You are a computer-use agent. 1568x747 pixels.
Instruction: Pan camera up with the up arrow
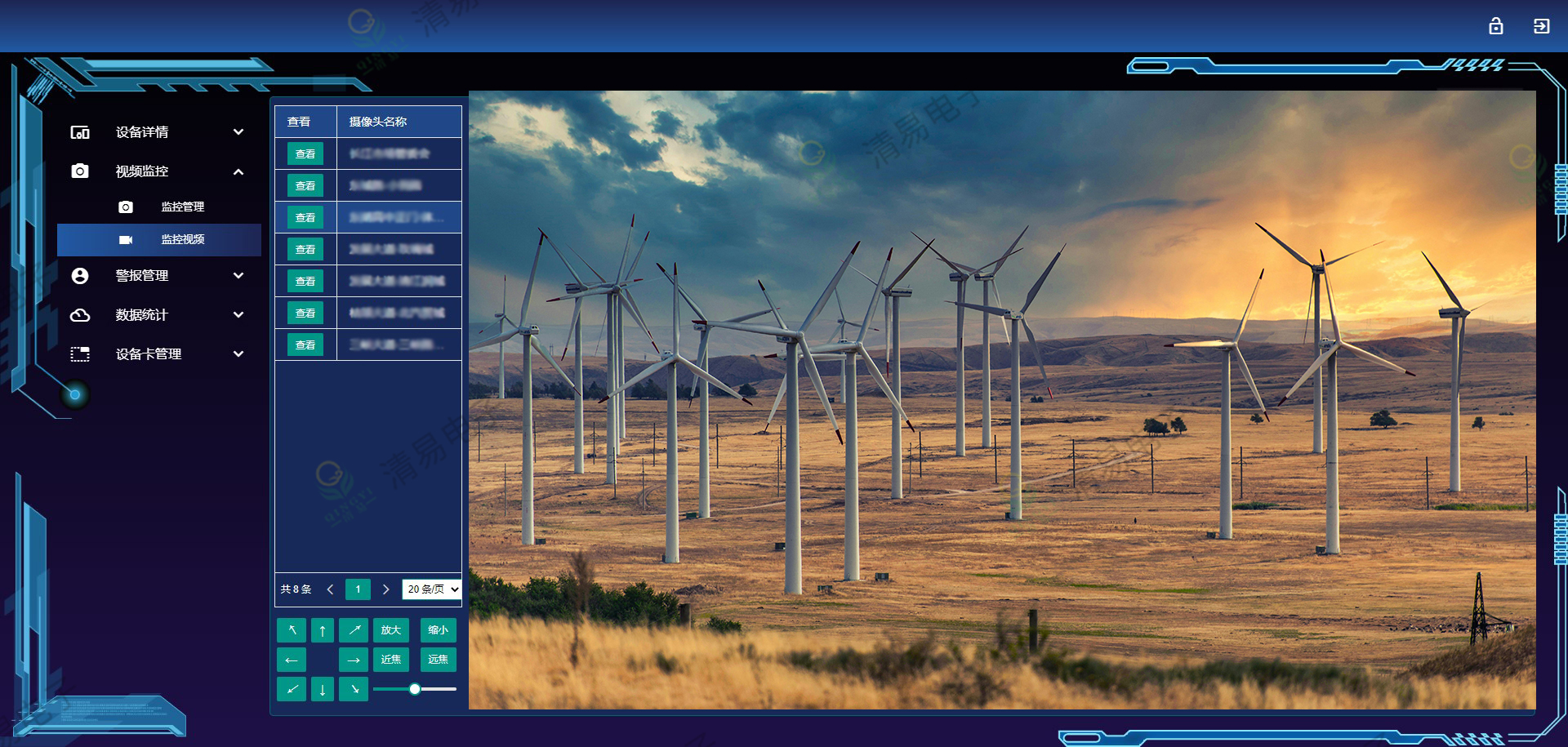pos(323,630)
